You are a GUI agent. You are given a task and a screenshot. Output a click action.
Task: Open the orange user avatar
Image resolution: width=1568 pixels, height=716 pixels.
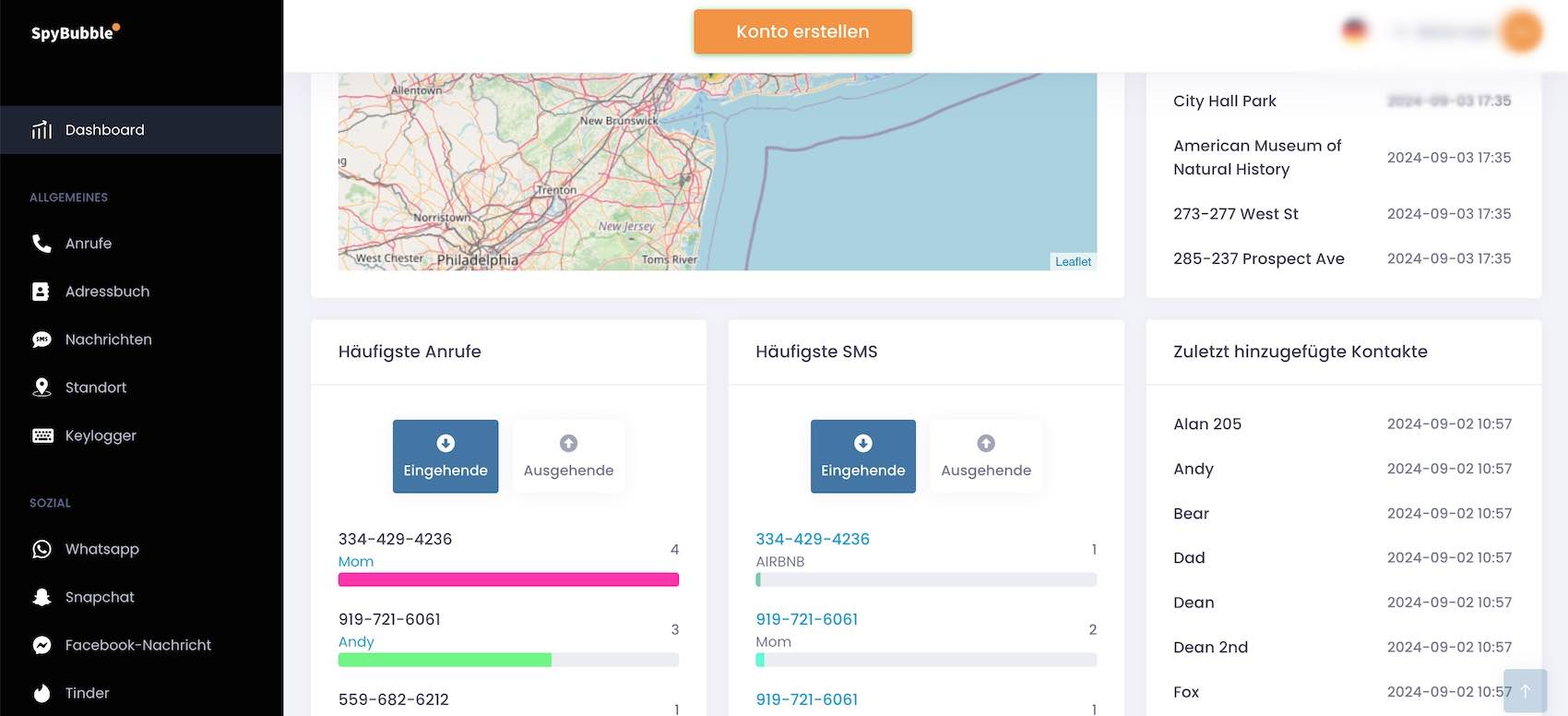1521,32
